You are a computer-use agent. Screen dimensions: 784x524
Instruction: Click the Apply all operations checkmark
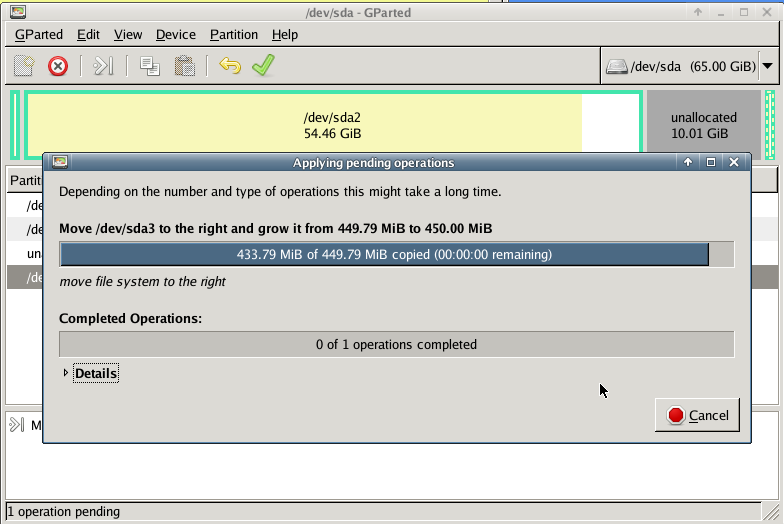pyautogui.click(x=263, y=66)
